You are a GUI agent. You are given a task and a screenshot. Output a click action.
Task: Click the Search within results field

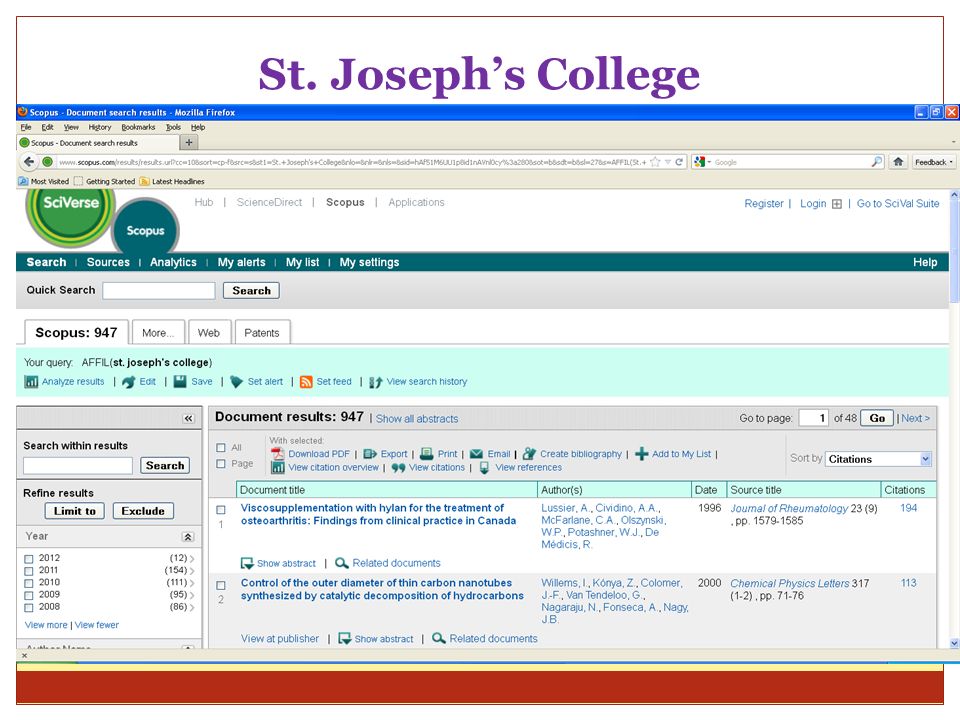tap(78, 466)
